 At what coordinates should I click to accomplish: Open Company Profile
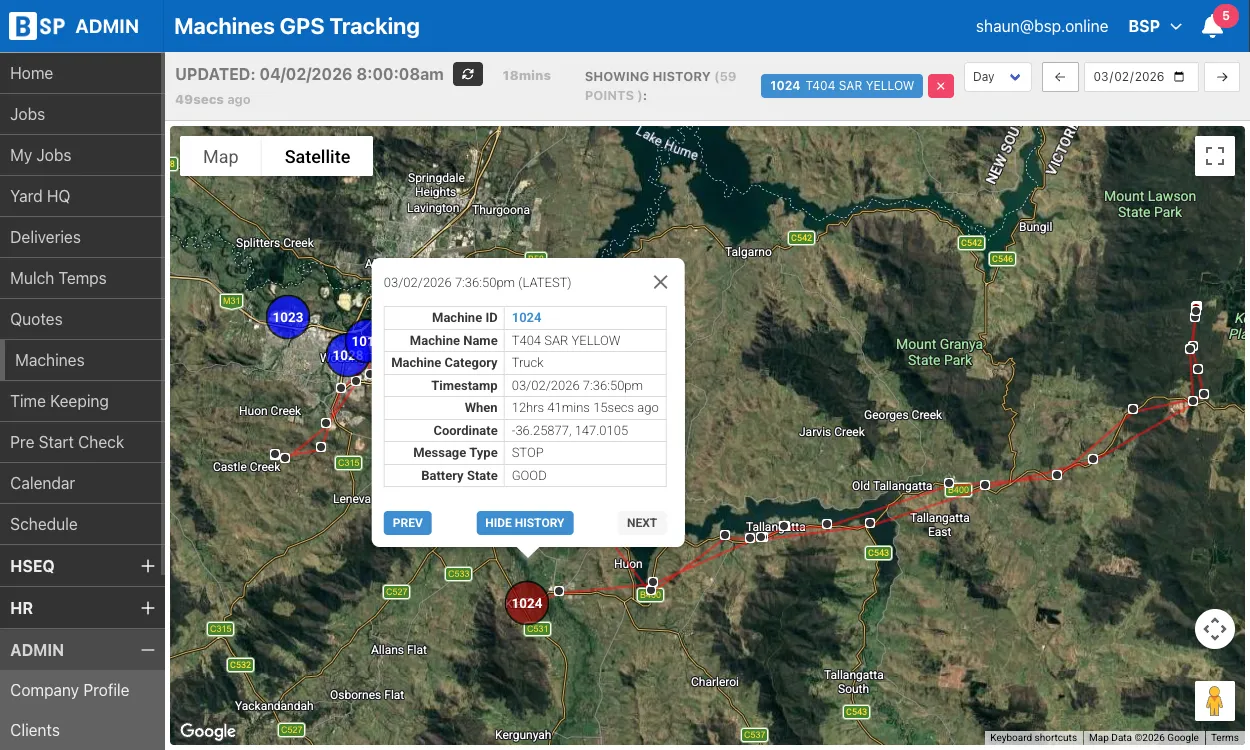[82, 690]
